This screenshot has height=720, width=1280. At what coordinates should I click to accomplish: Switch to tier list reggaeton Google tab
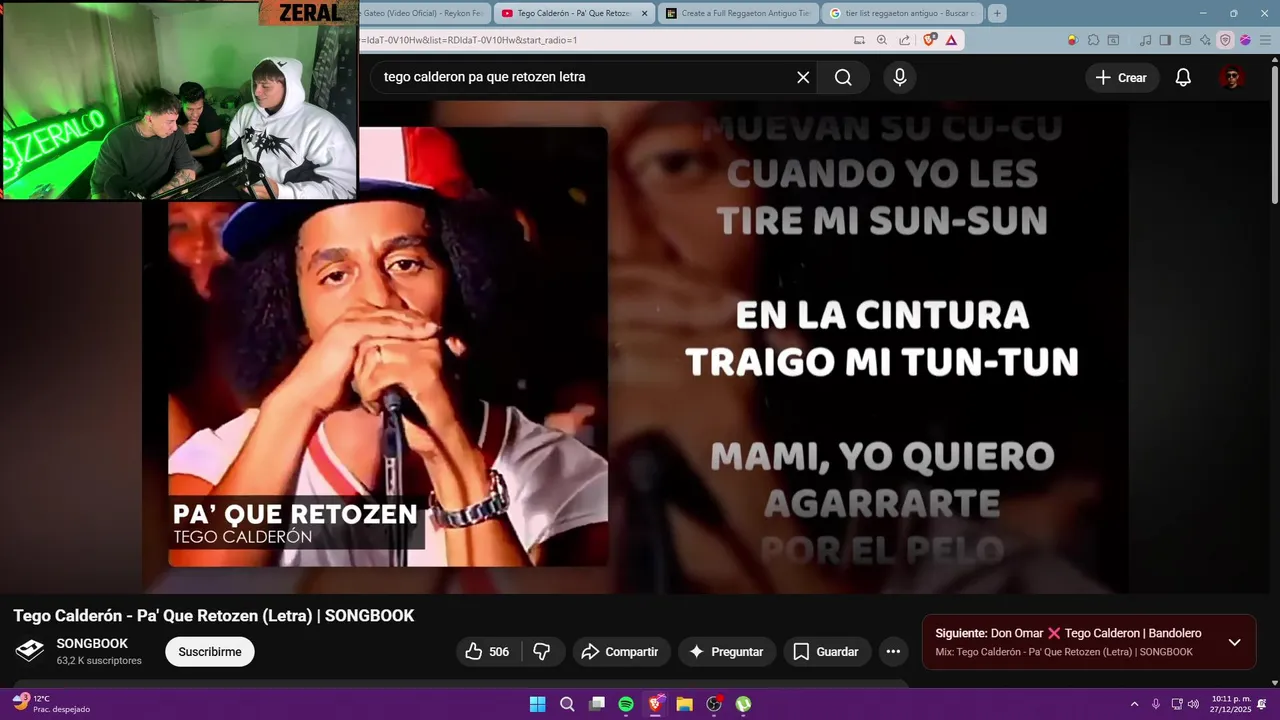click(904, 13)
